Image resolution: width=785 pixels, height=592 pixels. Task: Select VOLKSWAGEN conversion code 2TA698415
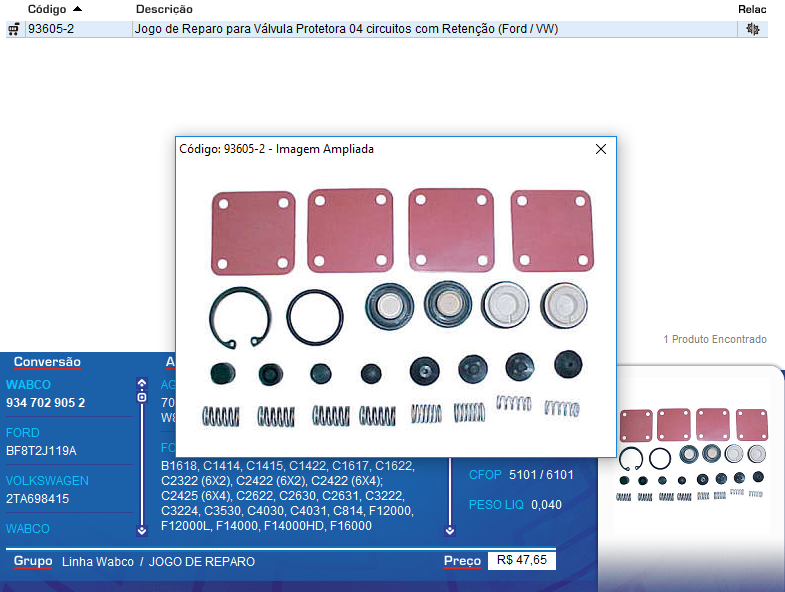click(x=38, y=498)
